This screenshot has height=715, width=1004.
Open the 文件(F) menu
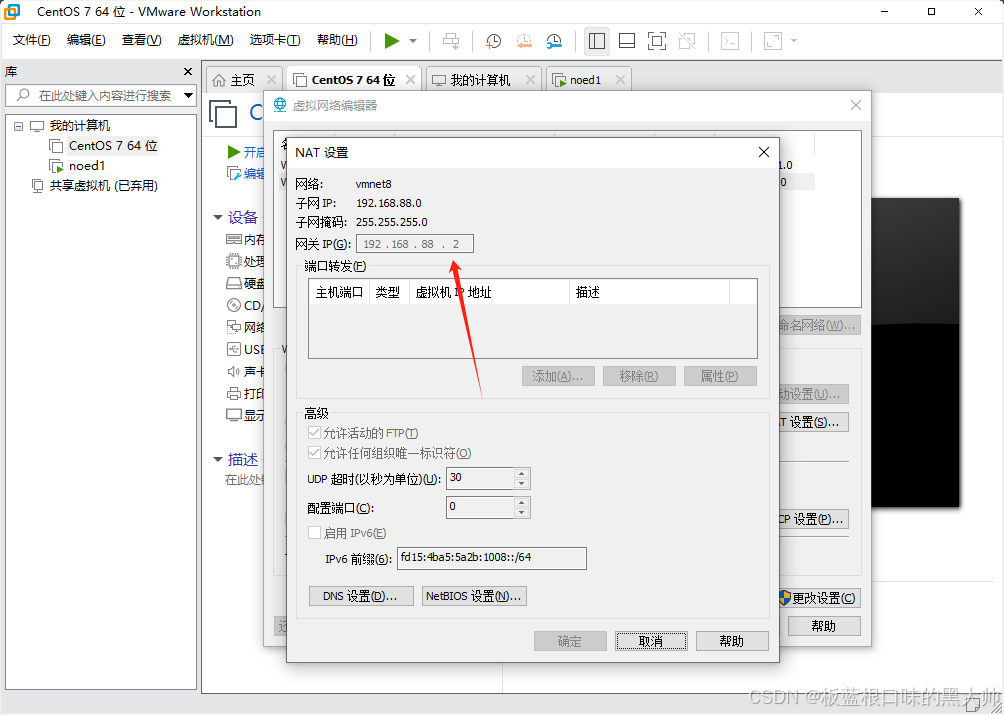pyautogui.click(x=31, y=40)
